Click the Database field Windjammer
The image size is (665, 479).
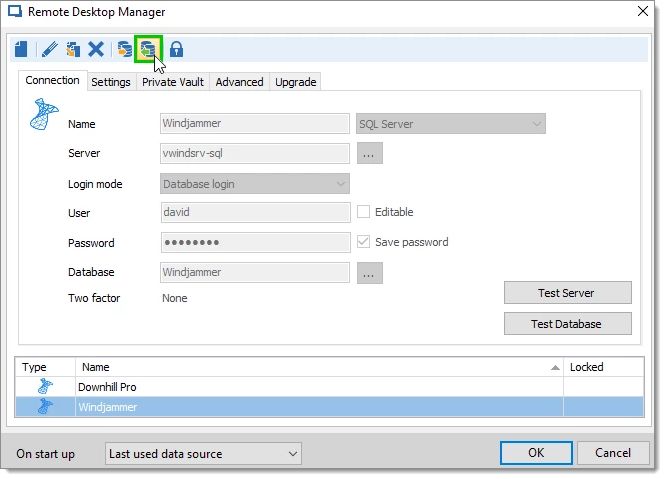coord(255,272)
